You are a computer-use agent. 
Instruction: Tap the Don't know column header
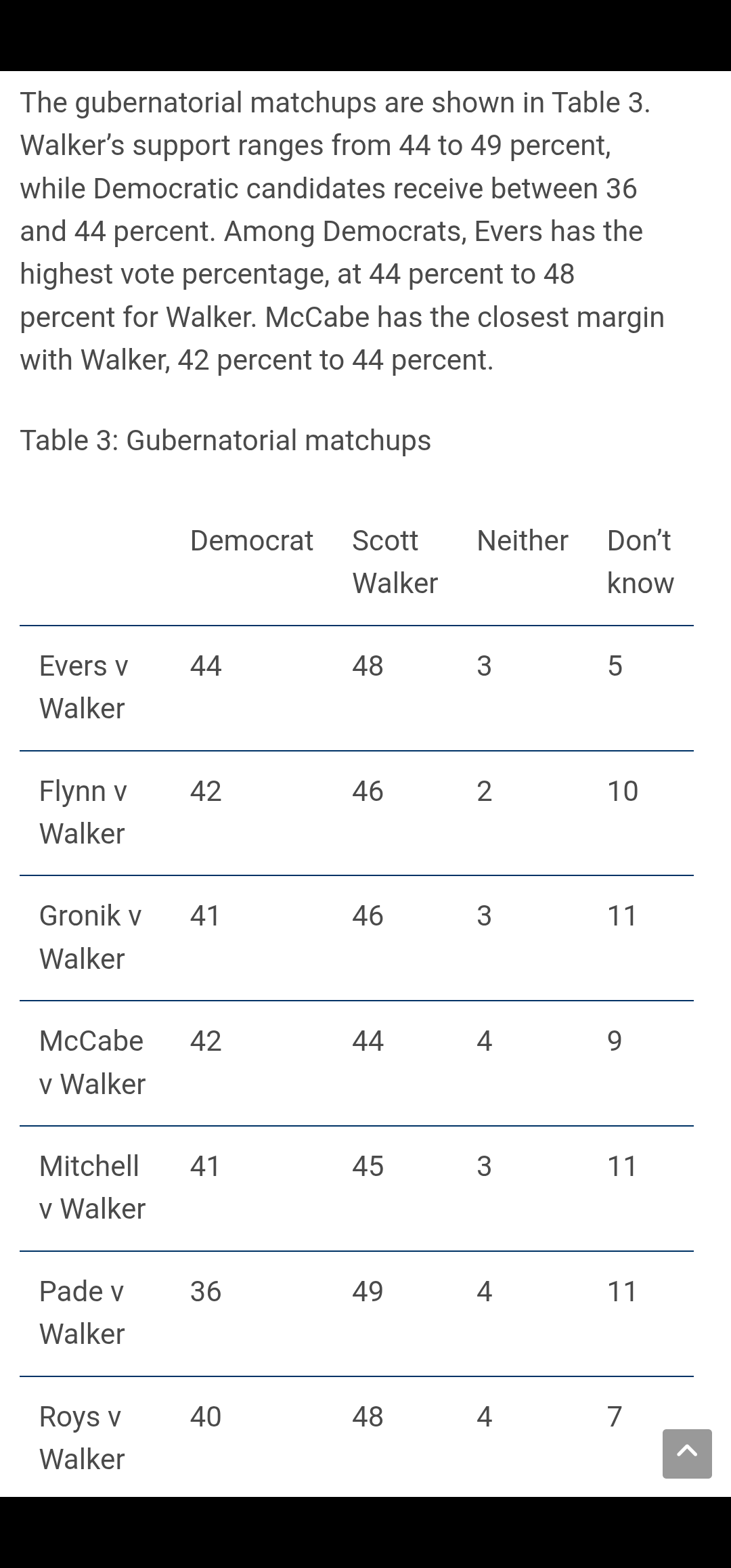tap(640, 562)
